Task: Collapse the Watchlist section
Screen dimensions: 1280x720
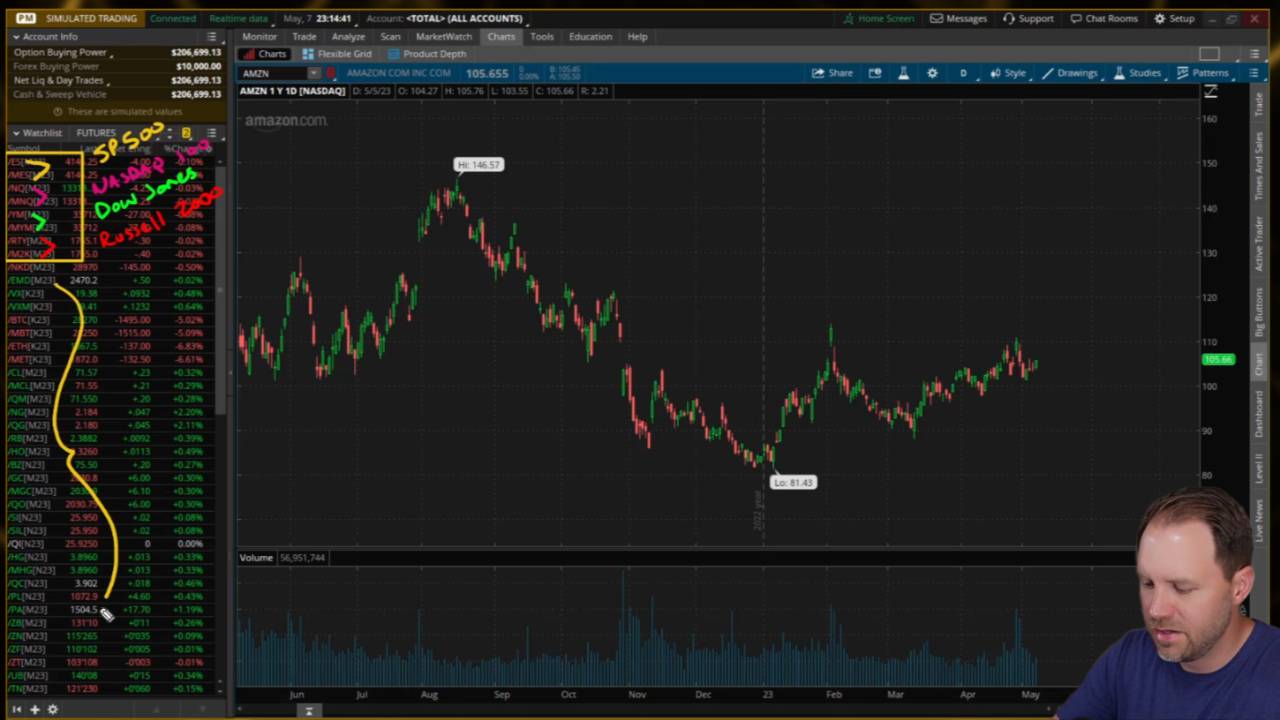Action: 16,133
